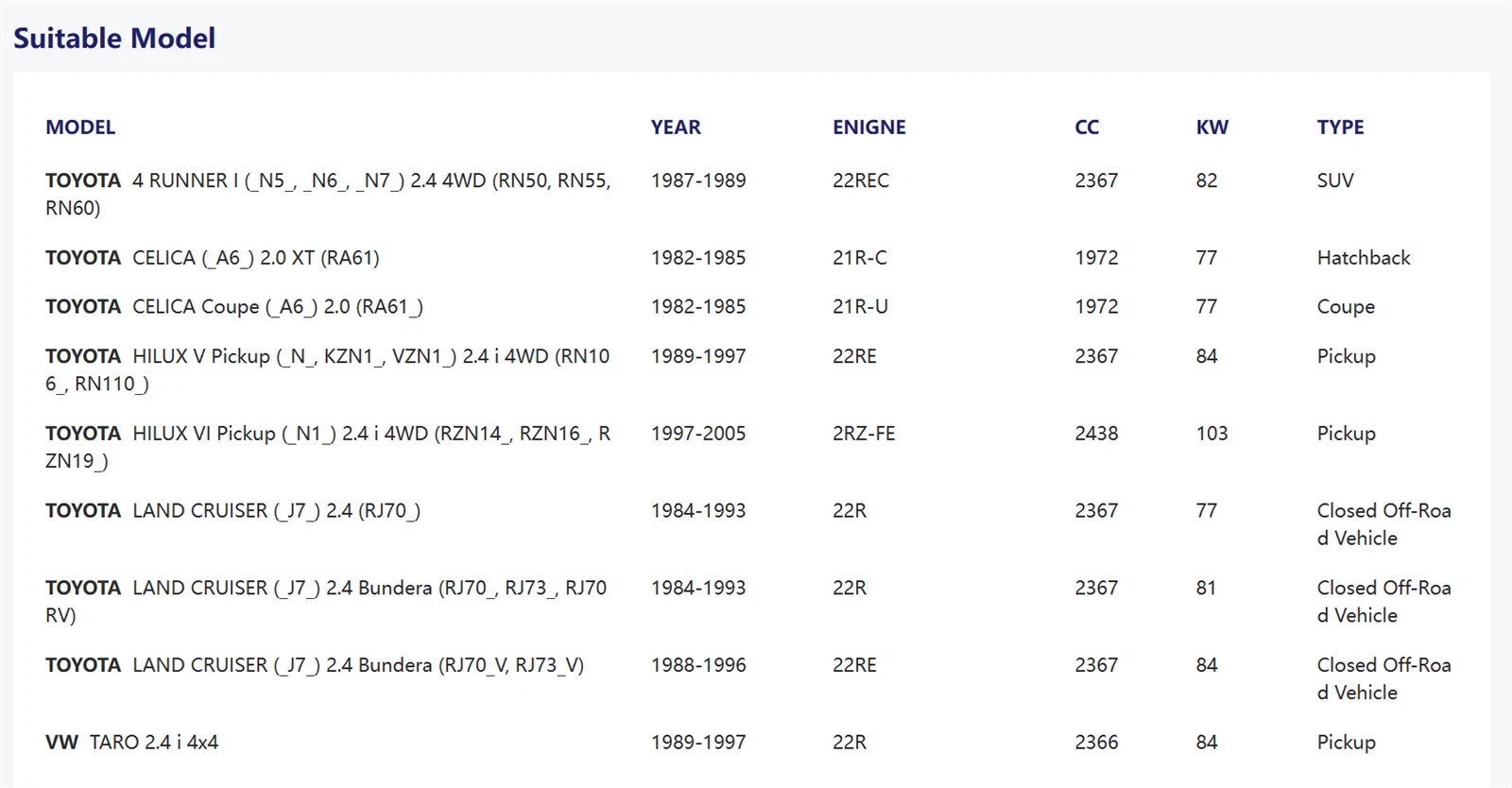
Task: Click the CC value 2366
Action: pyautogui.click(x=1096, y=743)
